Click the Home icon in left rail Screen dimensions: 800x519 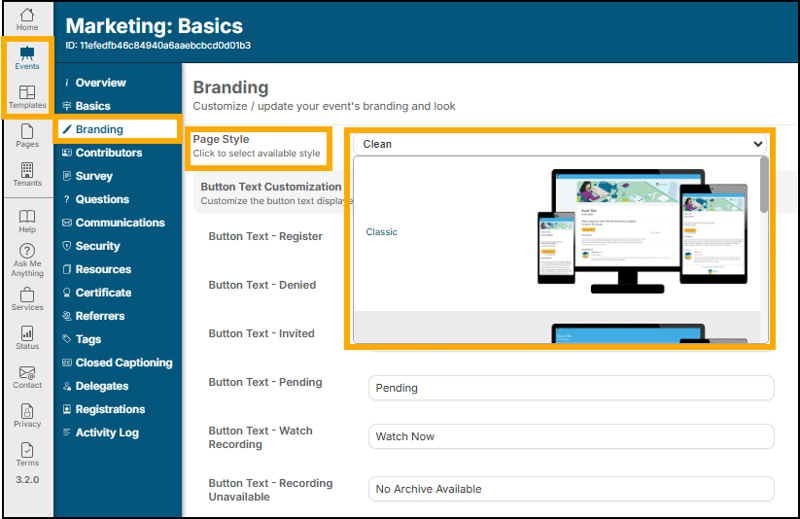point(27,16)
